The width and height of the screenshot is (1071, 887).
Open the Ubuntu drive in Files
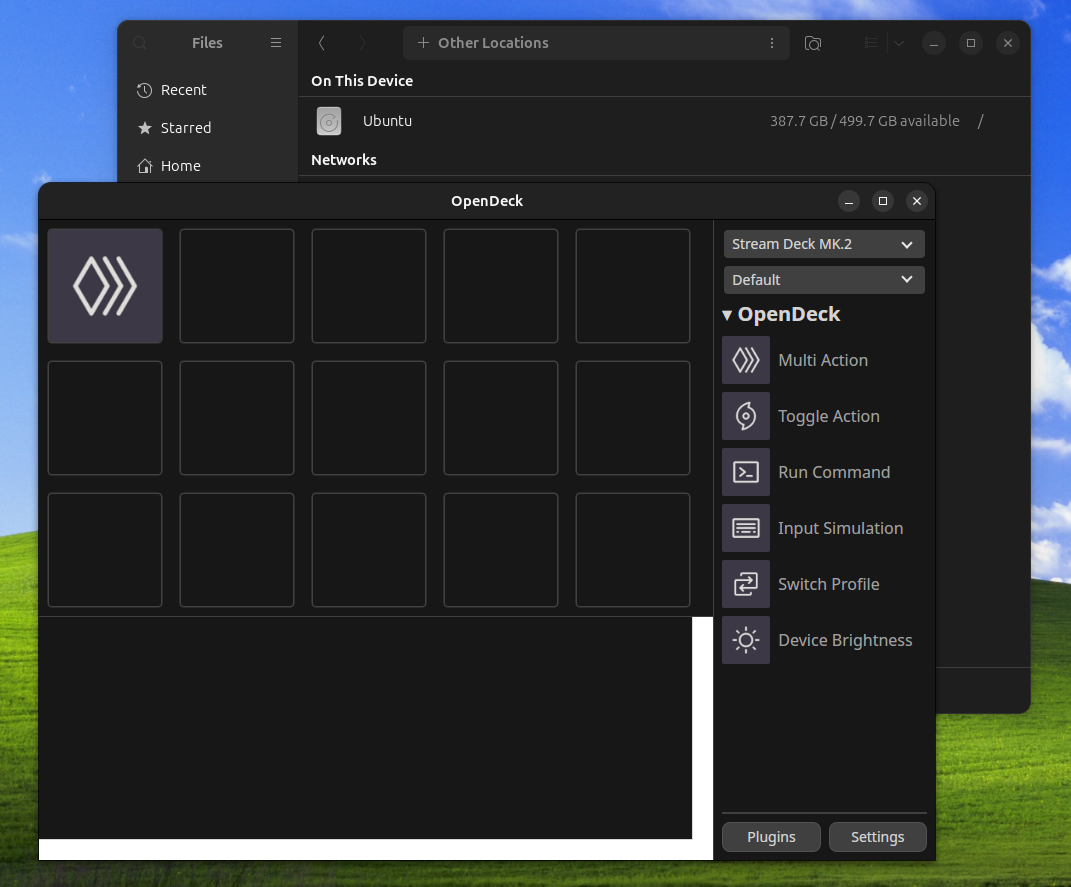(664, 121)
